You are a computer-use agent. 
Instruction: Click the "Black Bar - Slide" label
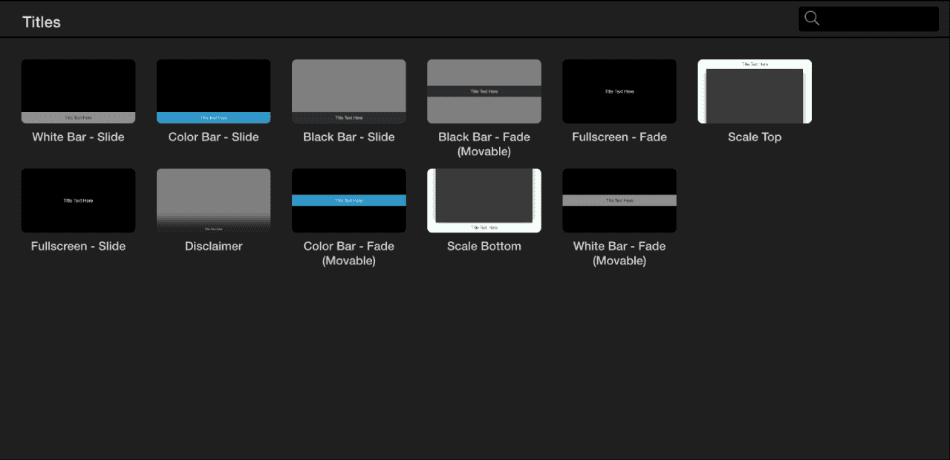coord(349,137)
